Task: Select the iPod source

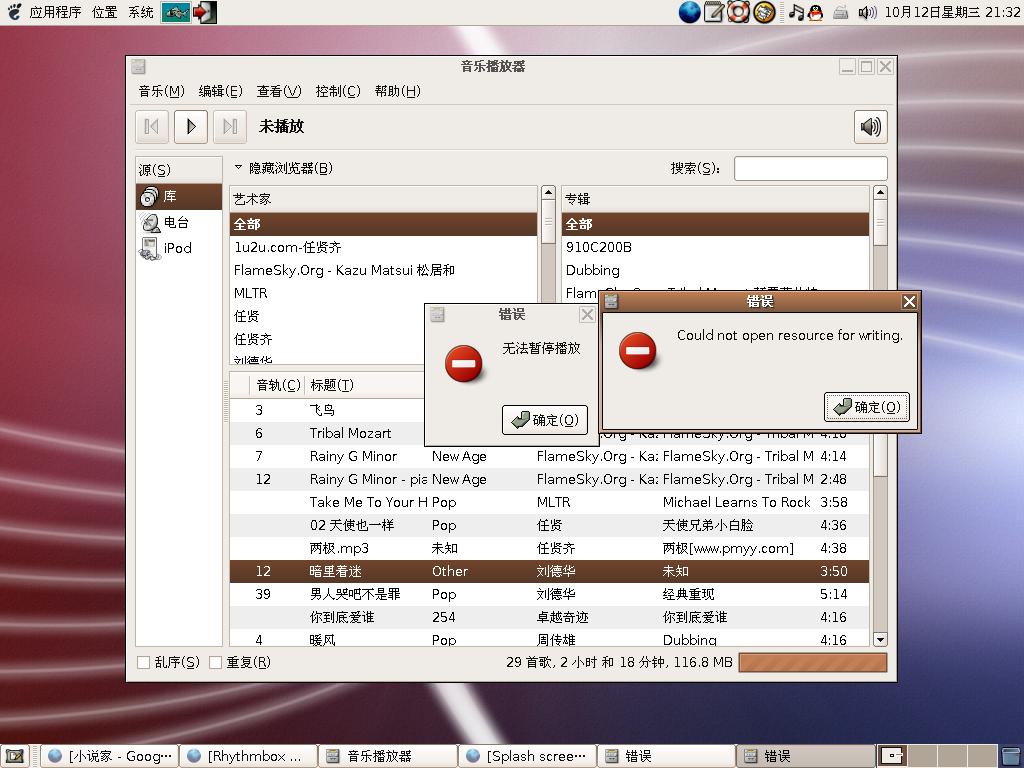Action: (x=179, y=248)
